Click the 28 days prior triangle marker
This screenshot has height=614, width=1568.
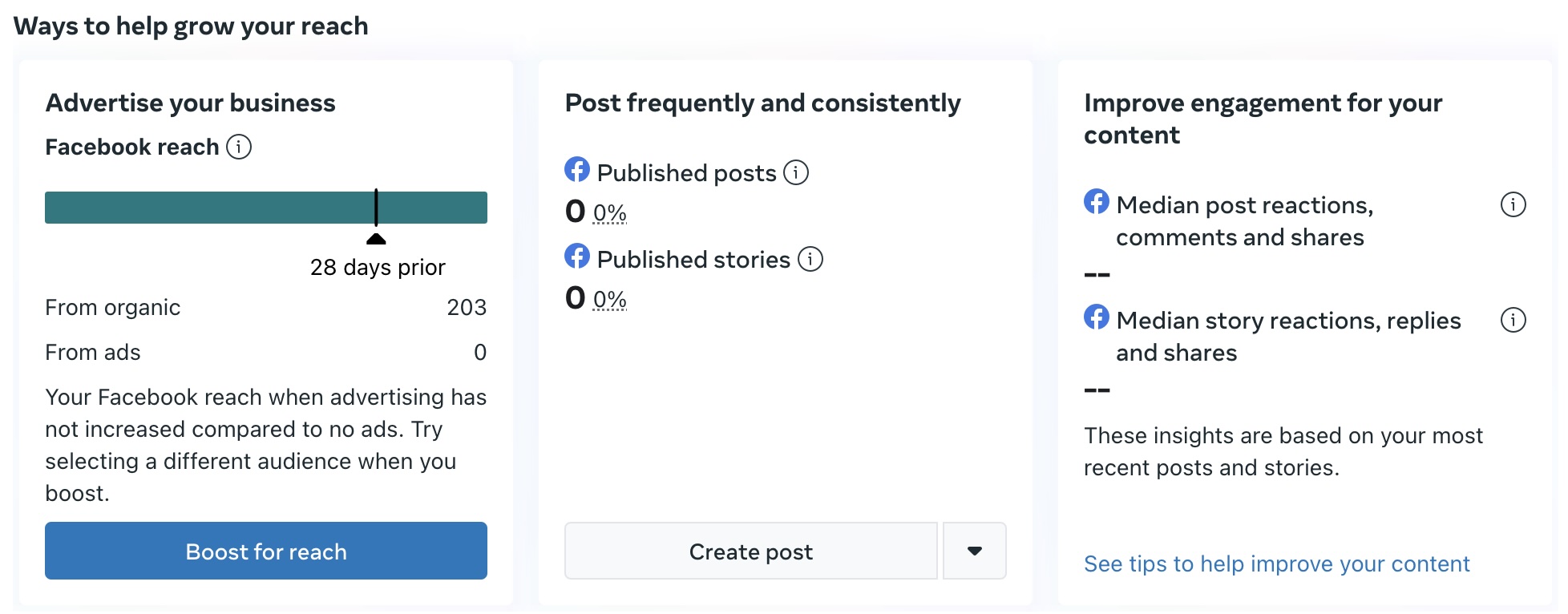[376, 239]
